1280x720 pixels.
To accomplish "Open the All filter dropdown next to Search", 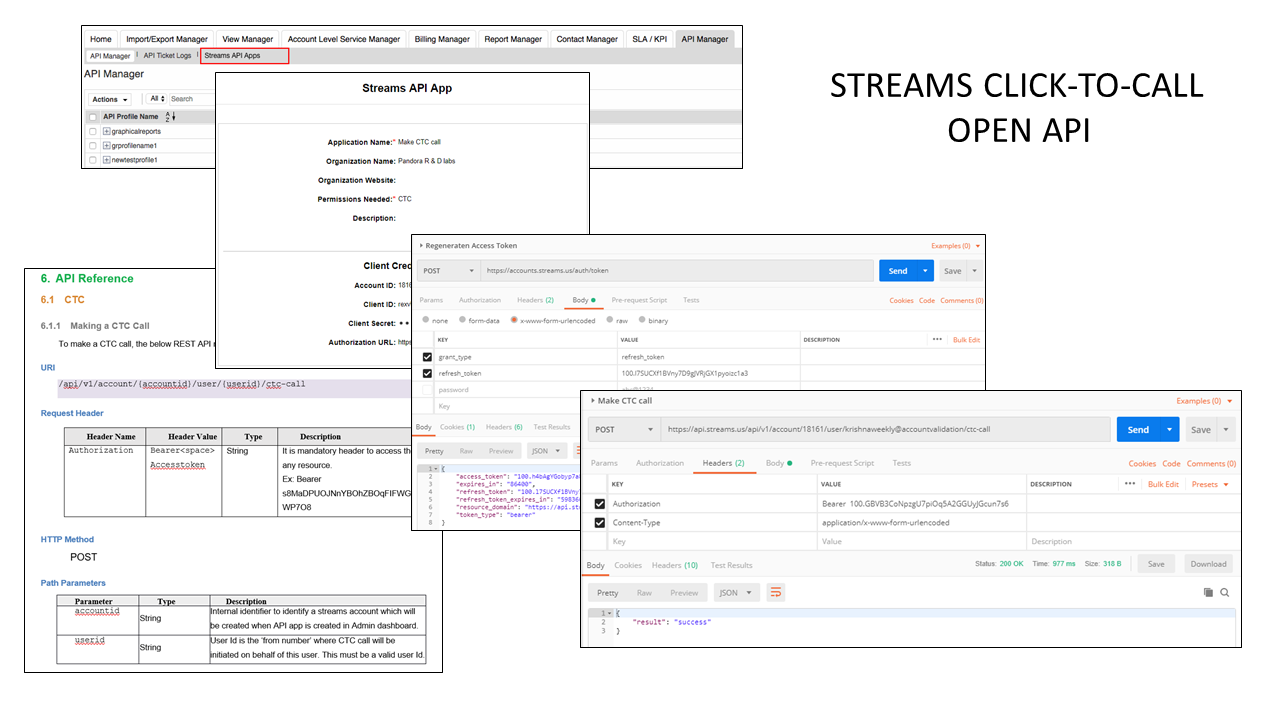I will pyautogui.click(x=156, y=99).
